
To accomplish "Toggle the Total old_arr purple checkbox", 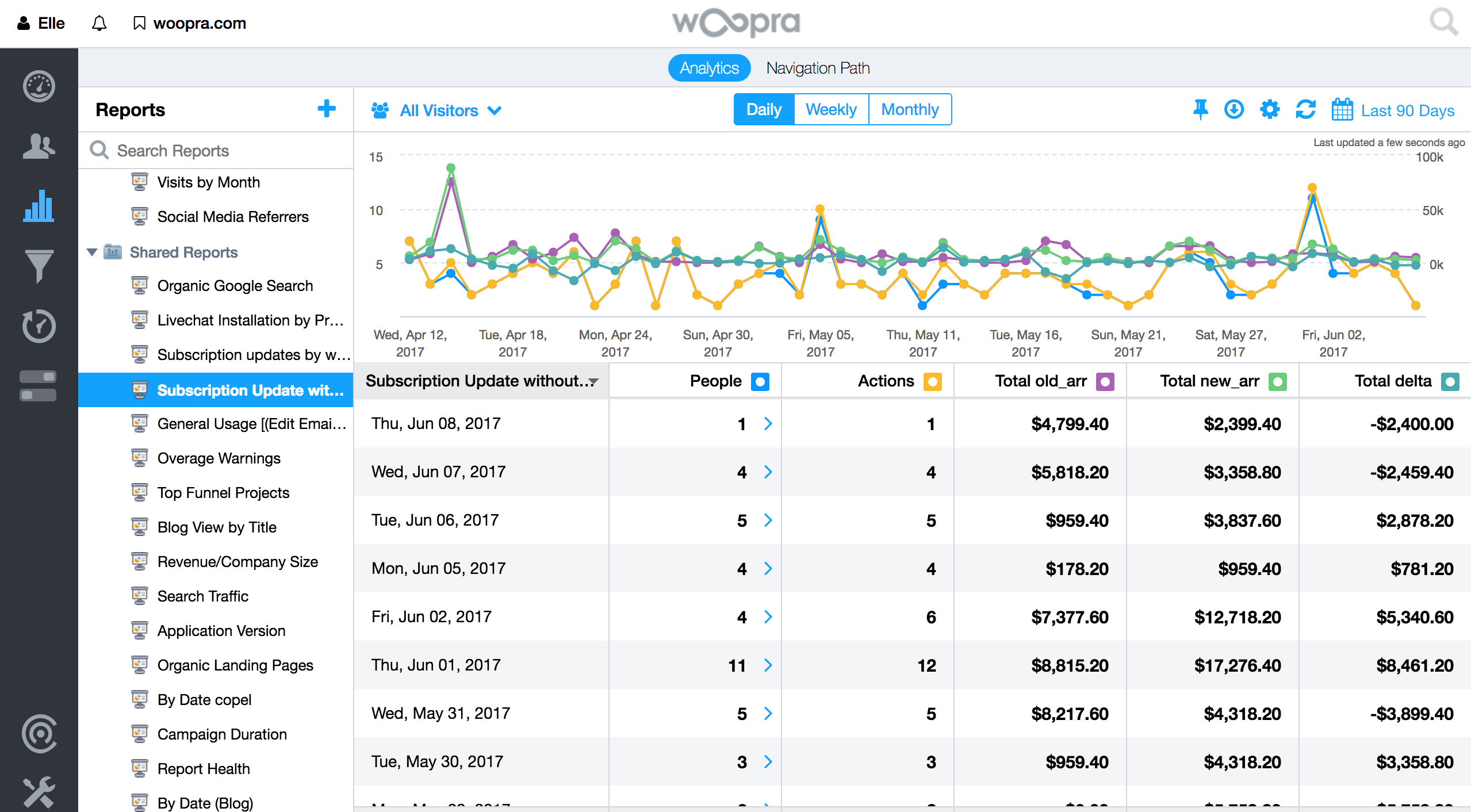I will tap(1105, 381).
